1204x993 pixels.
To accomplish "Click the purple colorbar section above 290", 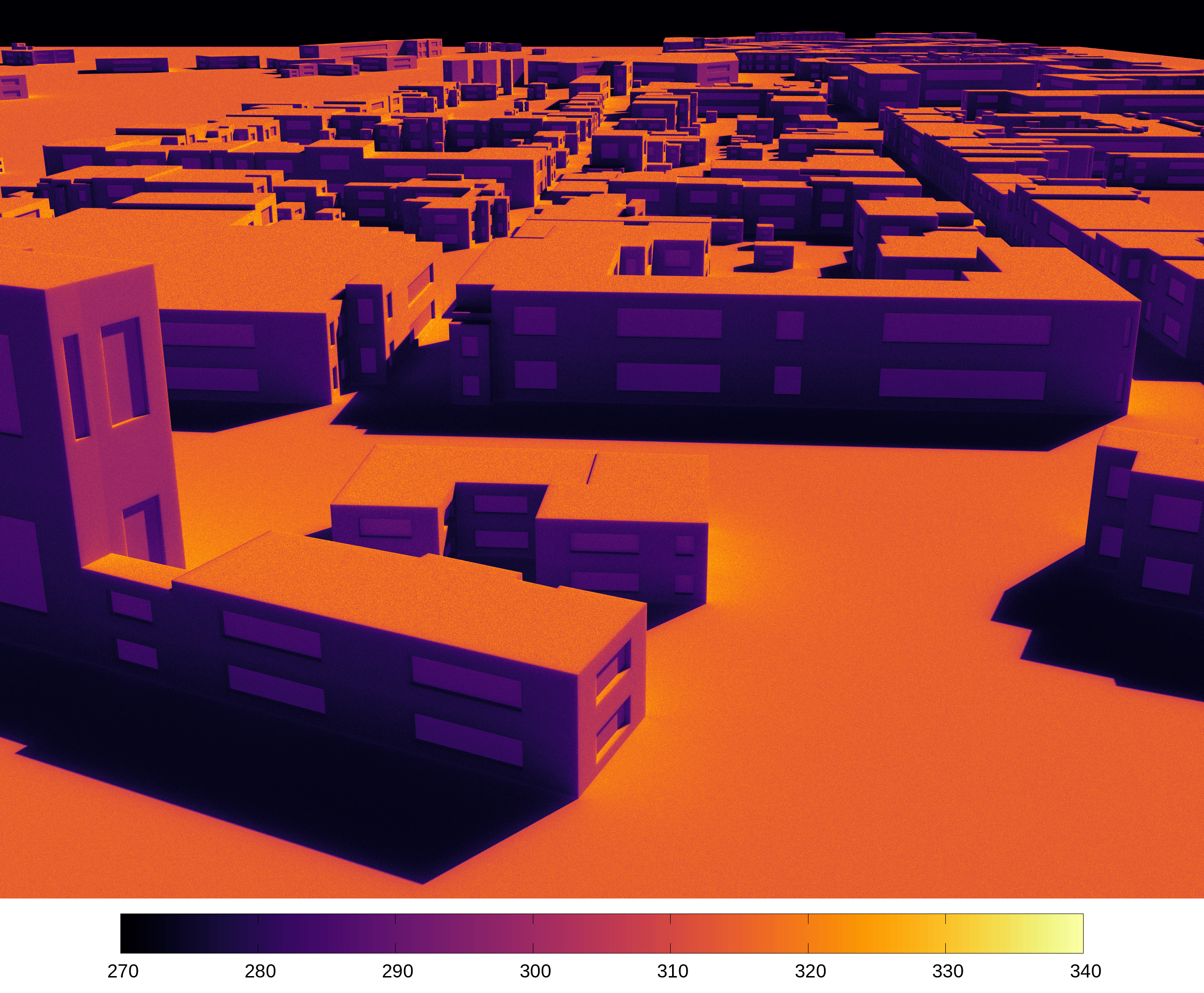I will coord(396,933).
